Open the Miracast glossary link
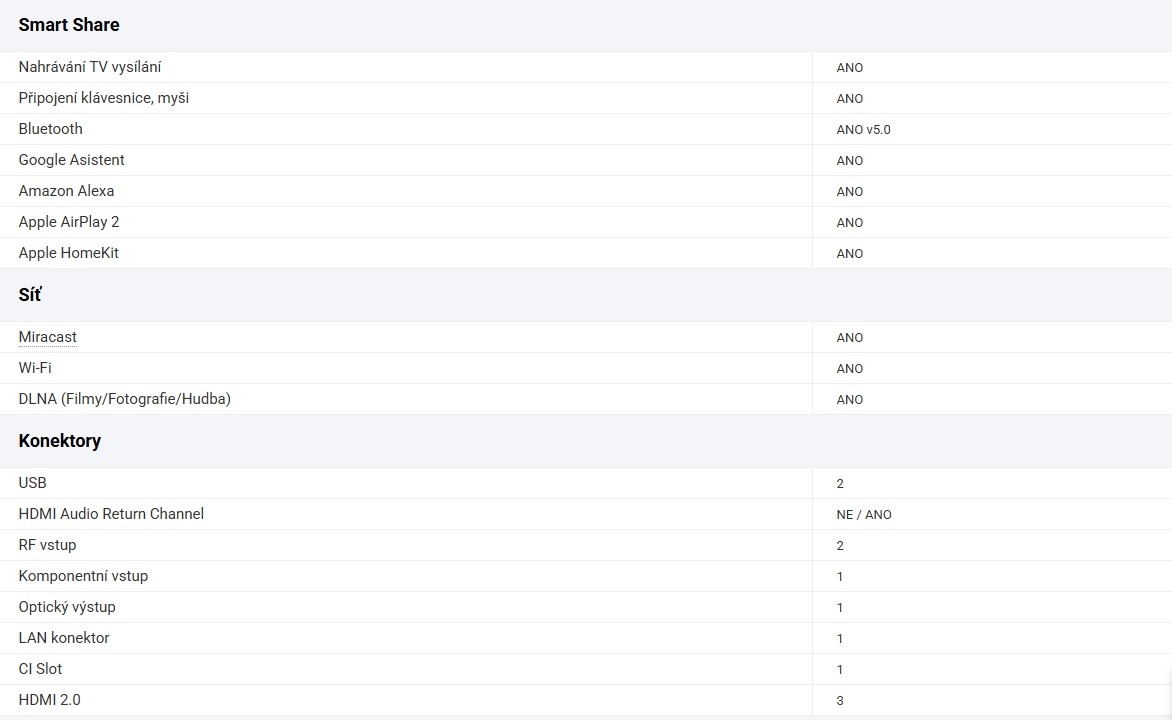The height and width of the screenshot is (720, 1172). coord(48,337)
